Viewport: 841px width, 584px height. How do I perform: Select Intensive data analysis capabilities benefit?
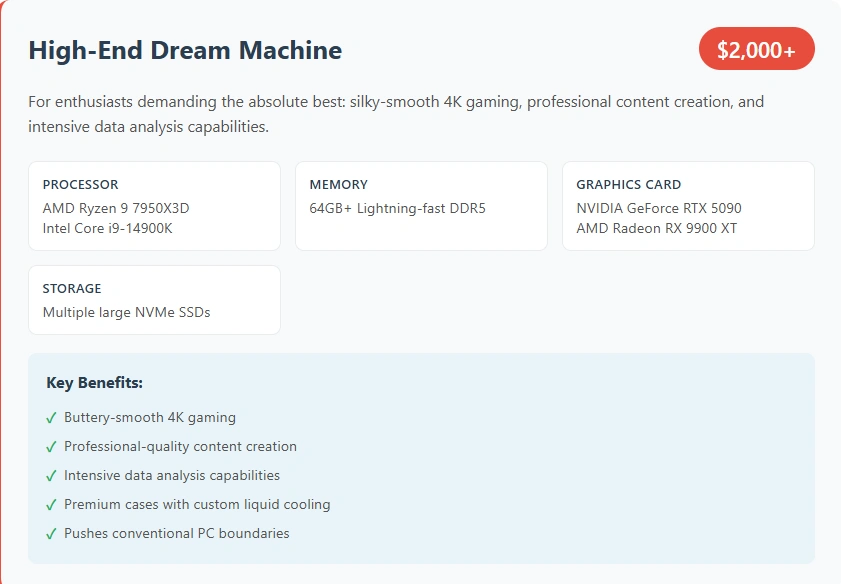pos(172,476)
